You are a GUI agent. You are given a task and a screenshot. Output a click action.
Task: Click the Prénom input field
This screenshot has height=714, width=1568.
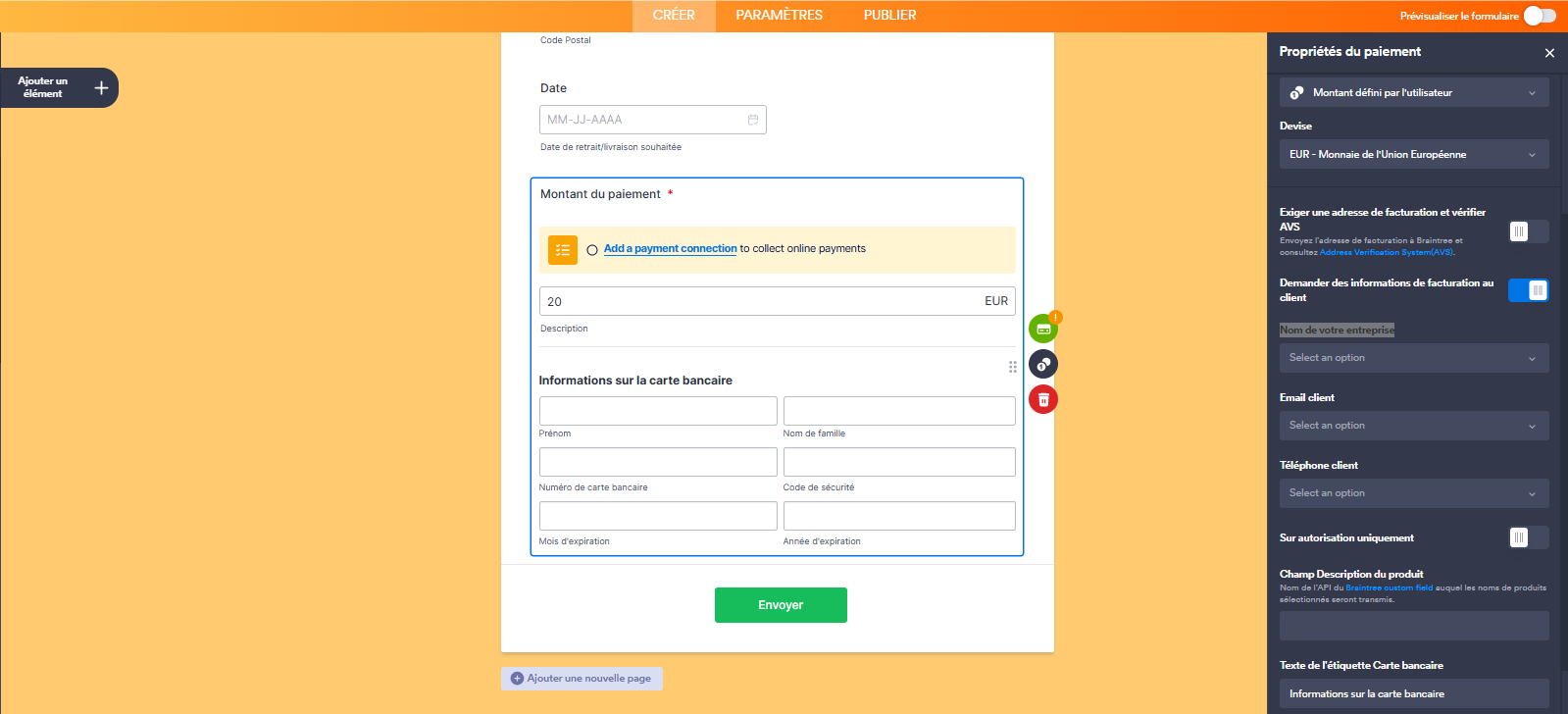(658, 411)
